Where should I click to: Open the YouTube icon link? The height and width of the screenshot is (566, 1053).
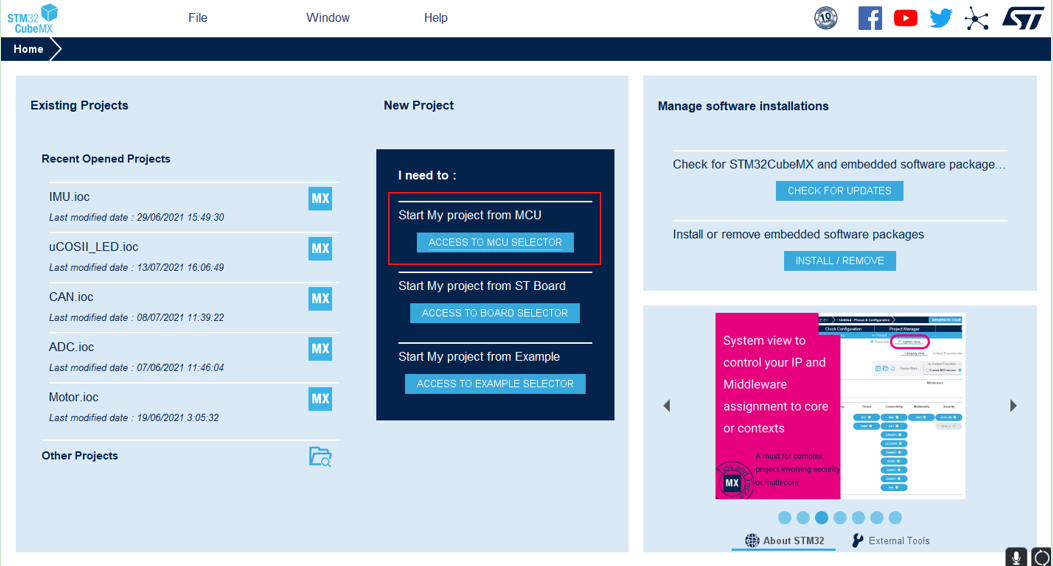tap(905, 18)
